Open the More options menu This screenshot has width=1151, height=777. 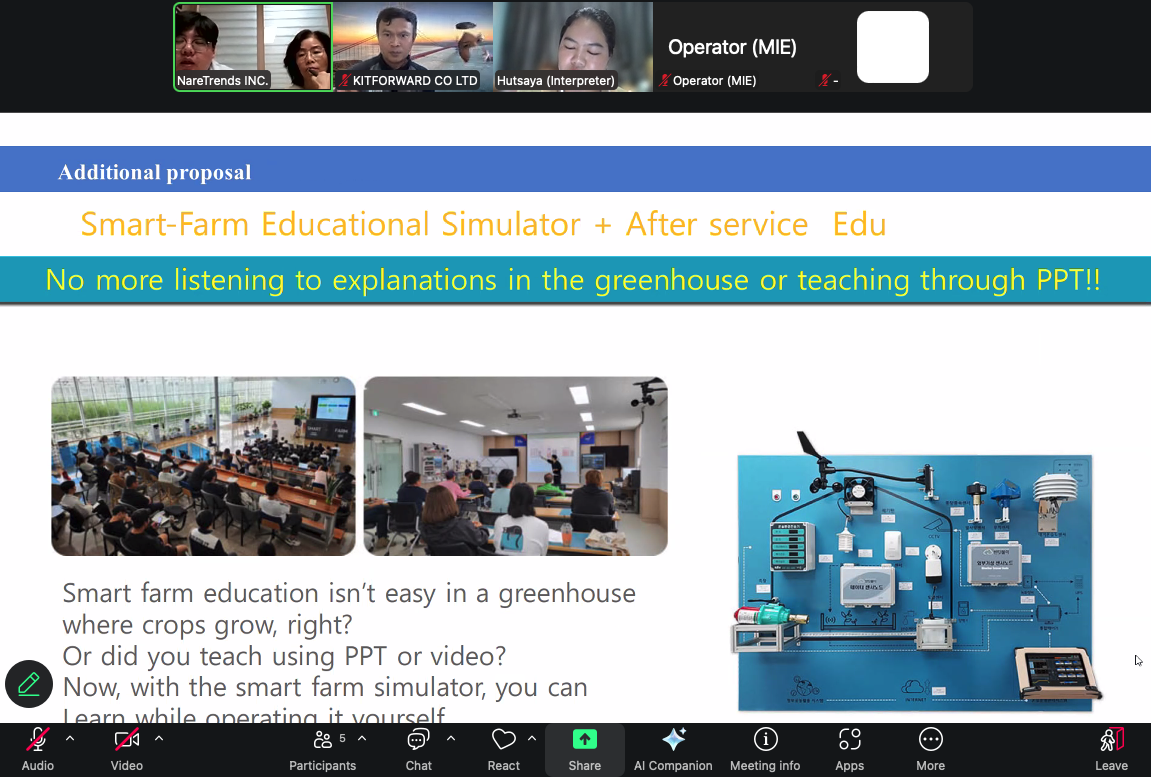(x=930, y=749)
